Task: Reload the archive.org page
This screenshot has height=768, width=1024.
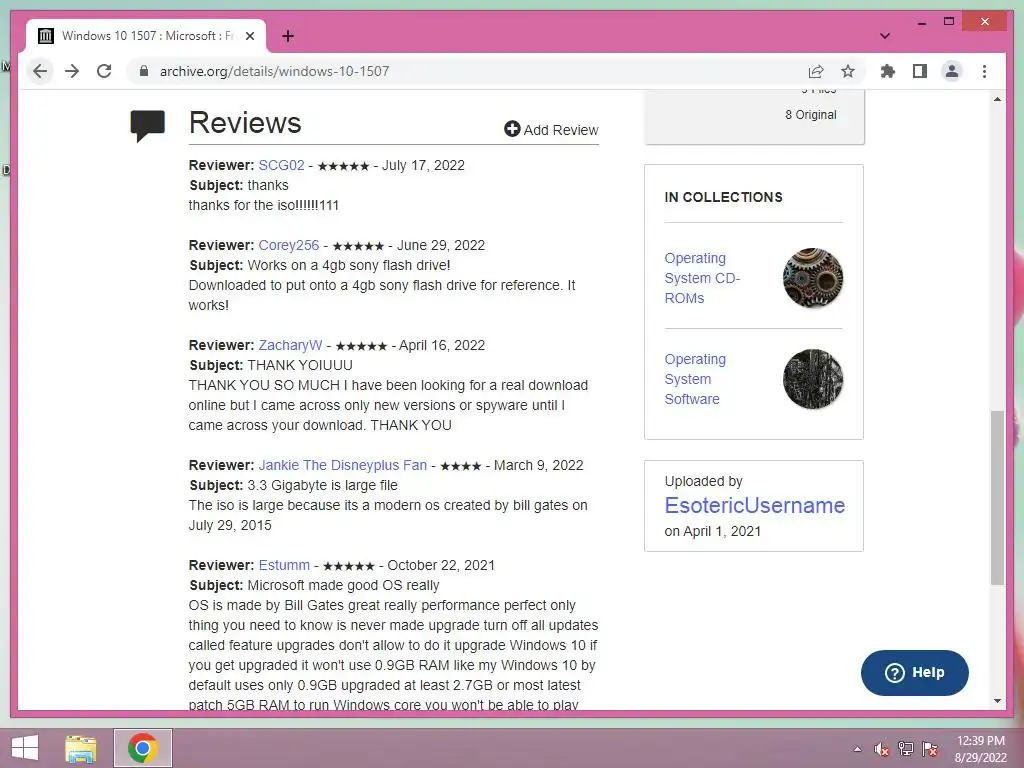Action: 104,71
